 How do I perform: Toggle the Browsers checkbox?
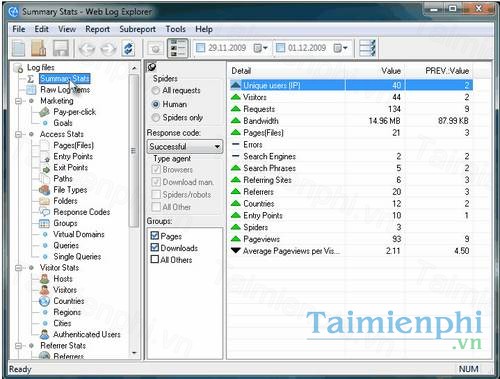pyautogui.click(x=156, y=170)
